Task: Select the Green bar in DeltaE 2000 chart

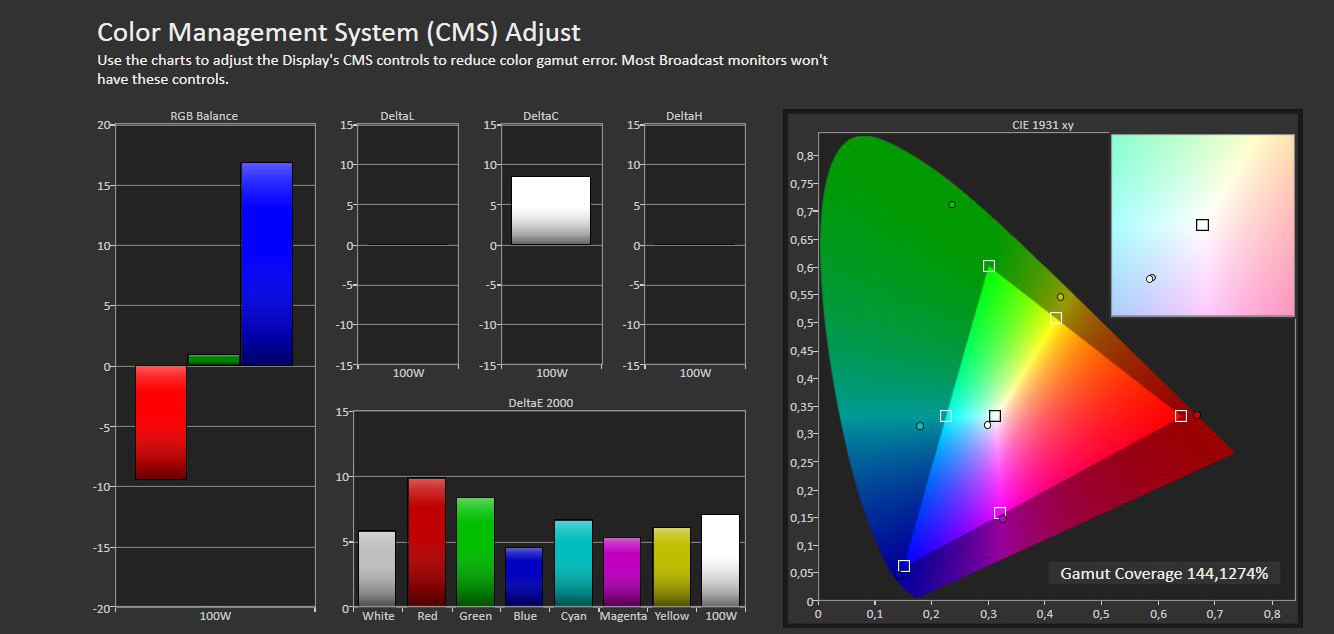Action: tap(475, 551)
